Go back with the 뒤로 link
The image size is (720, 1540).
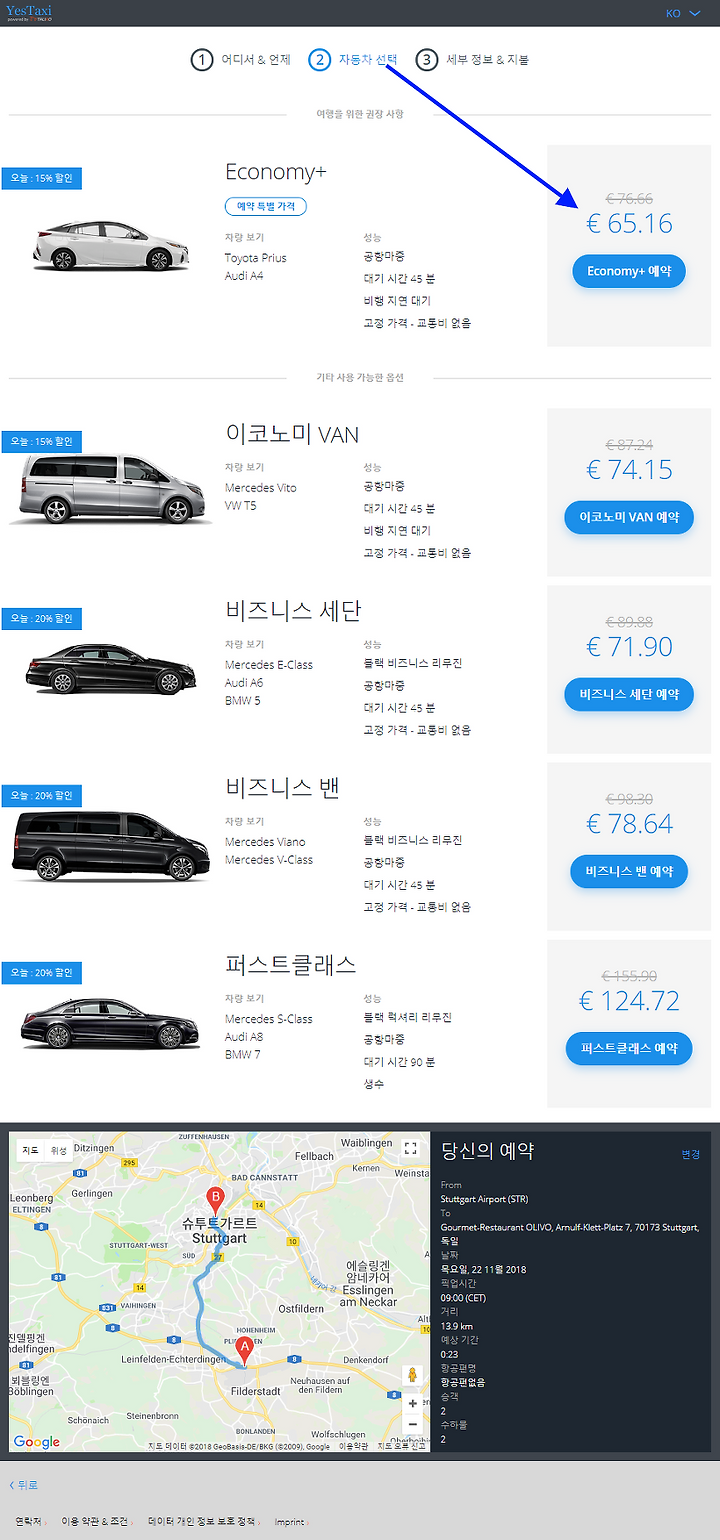24,1485
